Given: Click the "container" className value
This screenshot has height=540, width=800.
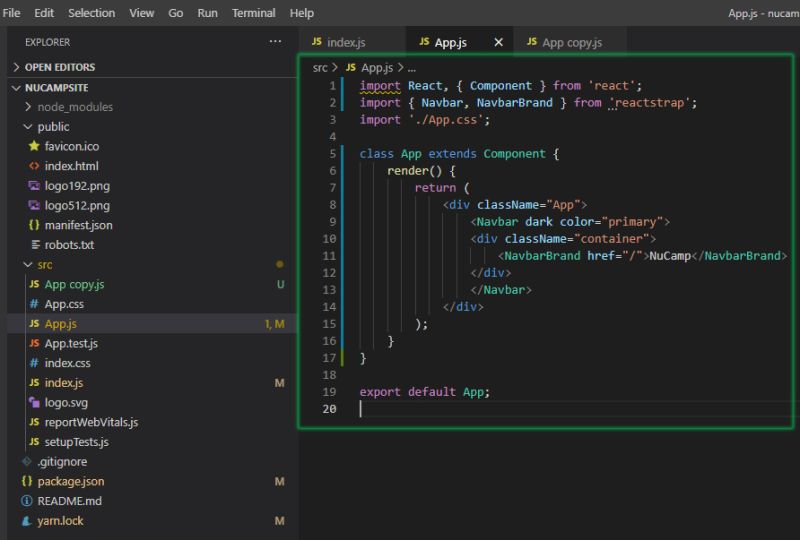Looking at the screenshot, I should click(x=612, y=239).
